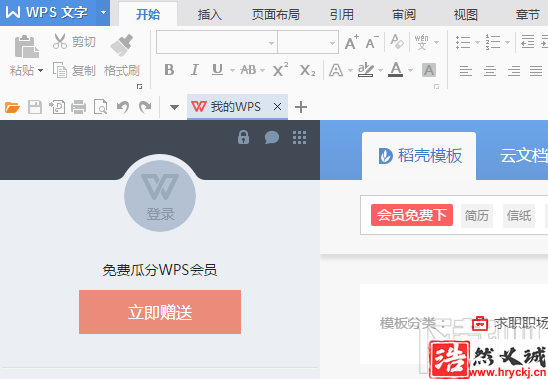
Task: Open print preview icon
Action: 101,107
